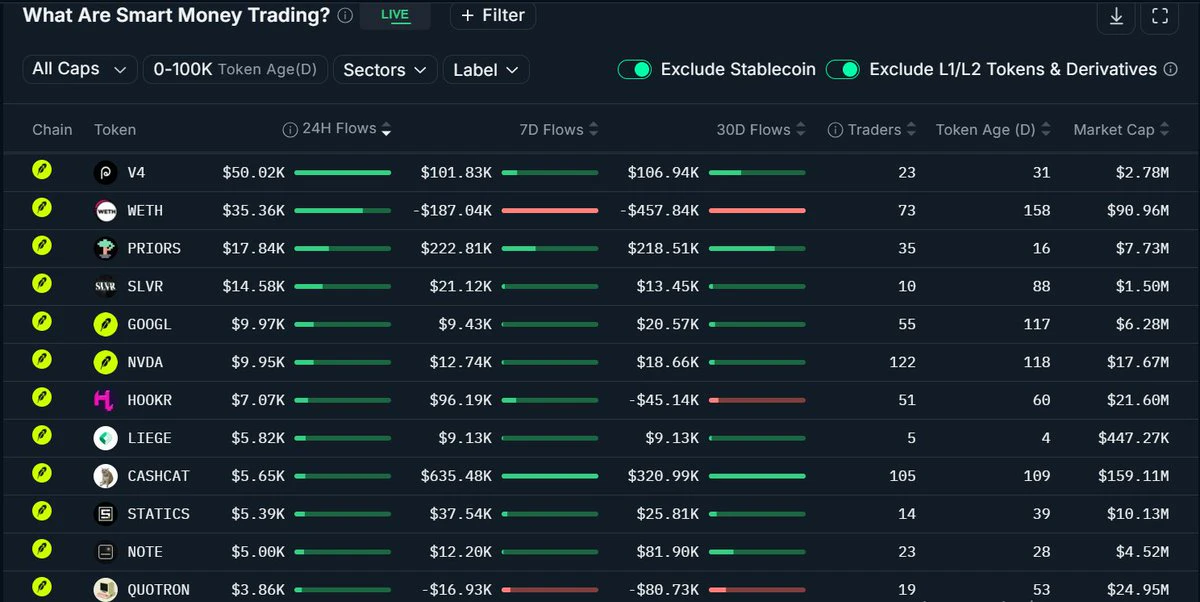The width and height of the screenshot is (1200, 602).
Task: Open the NVDA token name
Action: coord(145,362)
